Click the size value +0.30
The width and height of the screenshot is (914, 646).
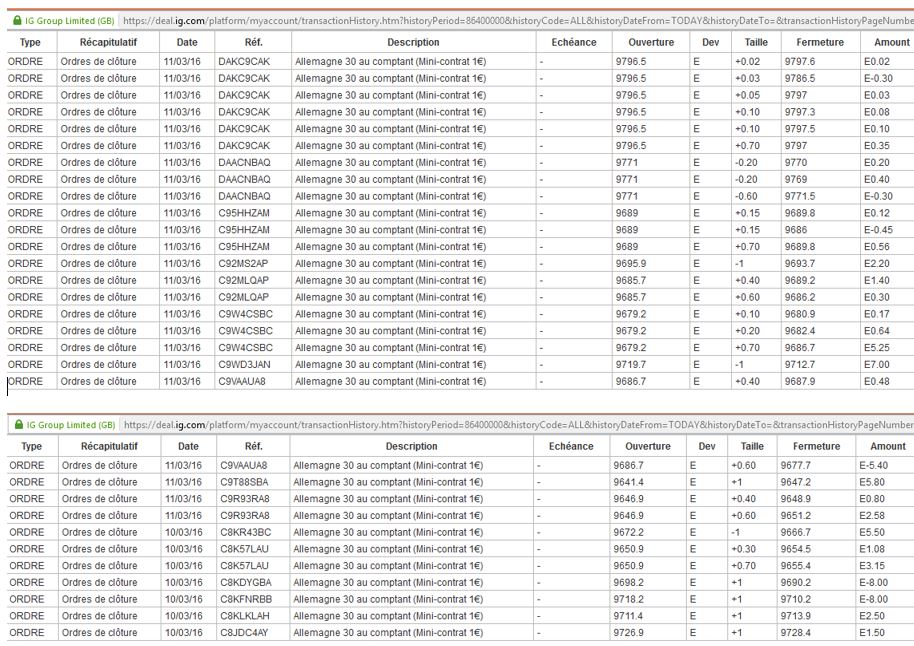pyautogui.click(x=743, y=549)
